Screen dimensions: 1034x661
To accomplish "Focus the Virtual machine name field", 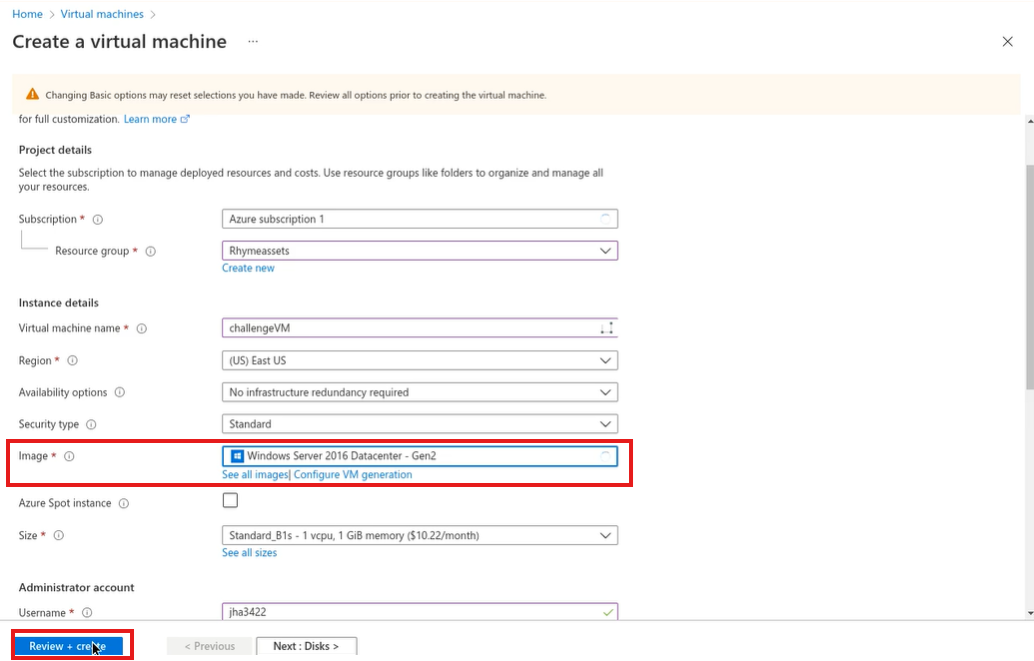I will tap(420, 328).
